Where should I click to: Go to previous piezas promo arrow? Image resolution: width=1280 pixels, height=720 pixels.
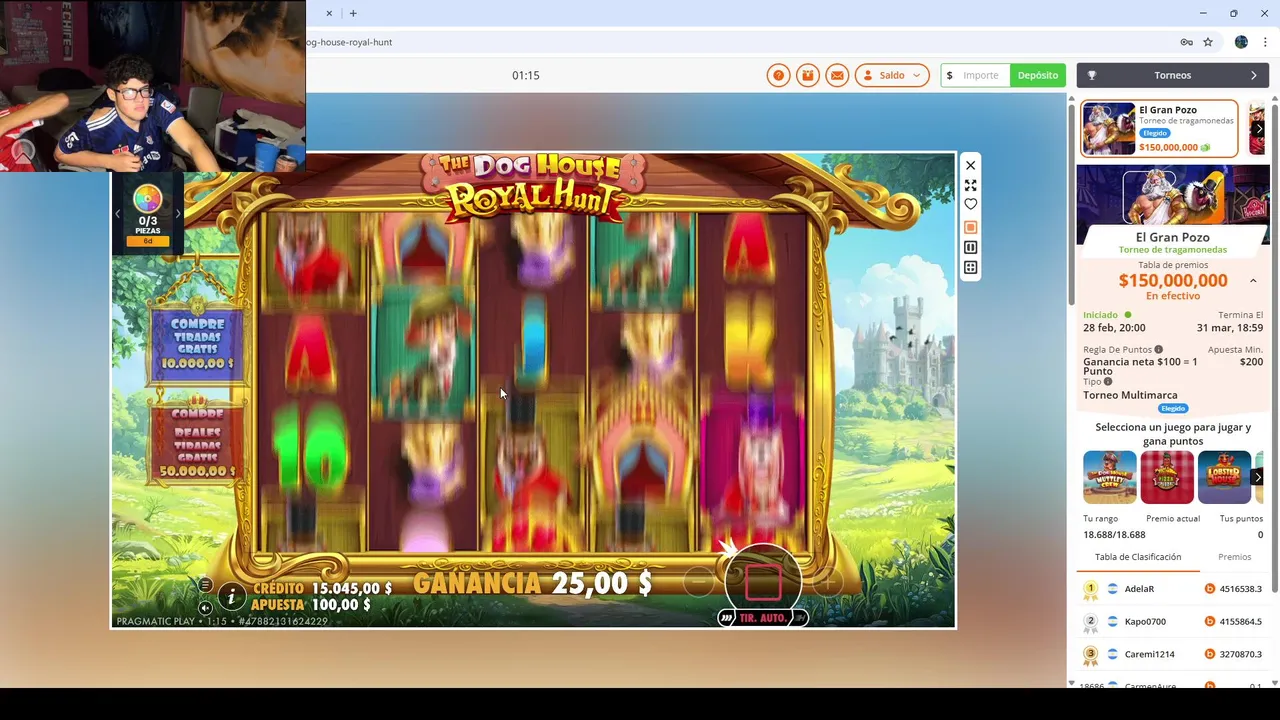click(117, 213)
